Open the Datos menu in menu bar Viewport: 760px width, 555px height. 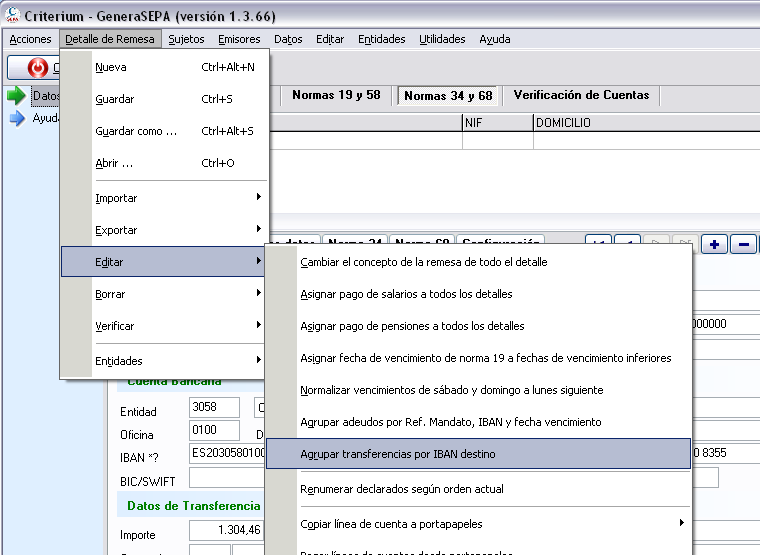[x=288, y=39]
